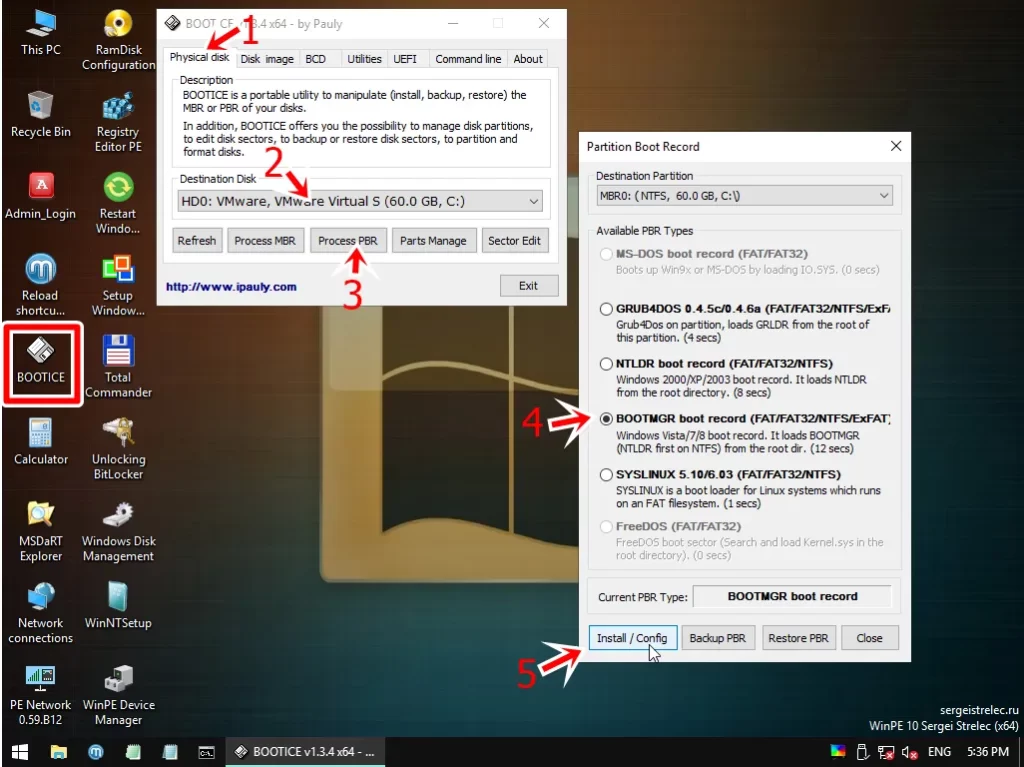Launch WinNTSetup desktop shortcut
The image size is (1024, 767).
[x=118, y=606]
